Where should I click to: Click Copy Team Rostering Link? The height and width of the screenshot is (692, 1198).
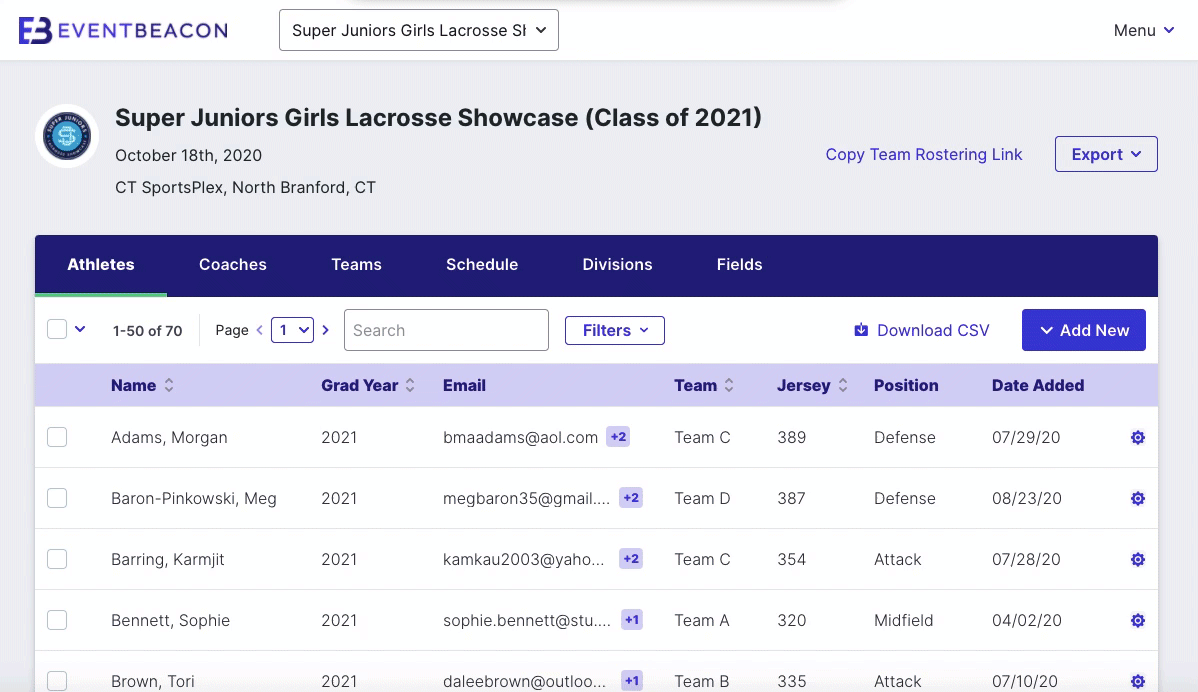pyautogui.click(x=924, y=154)
